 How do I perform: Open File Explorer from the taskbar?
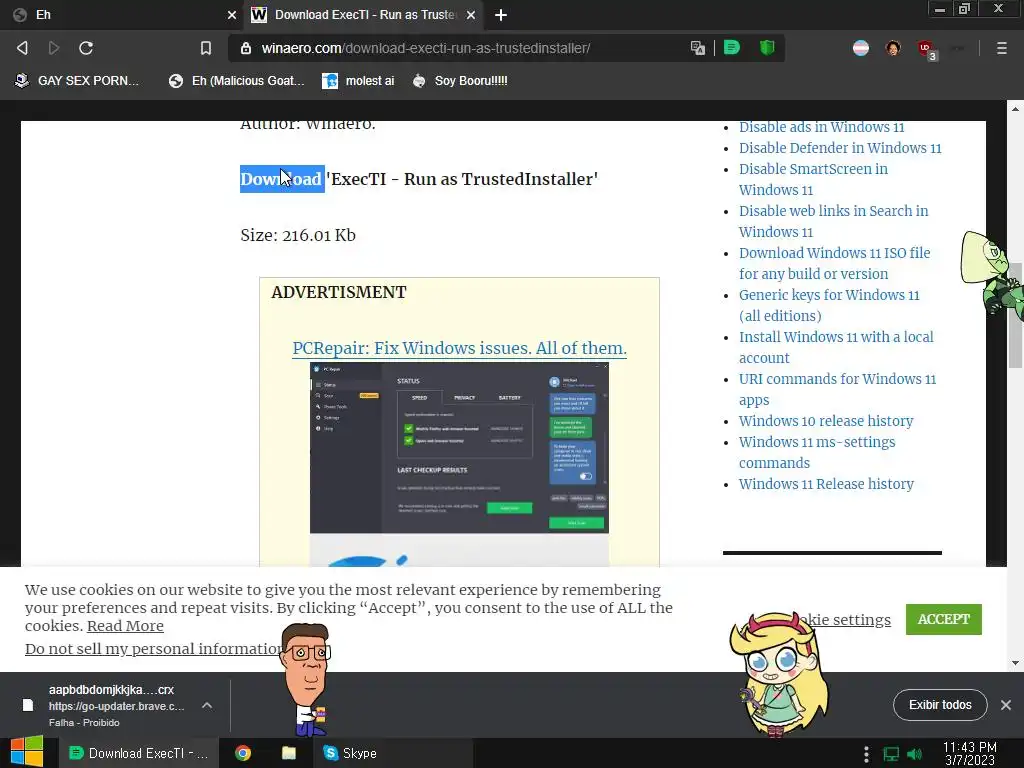click(x=289, y=753)
